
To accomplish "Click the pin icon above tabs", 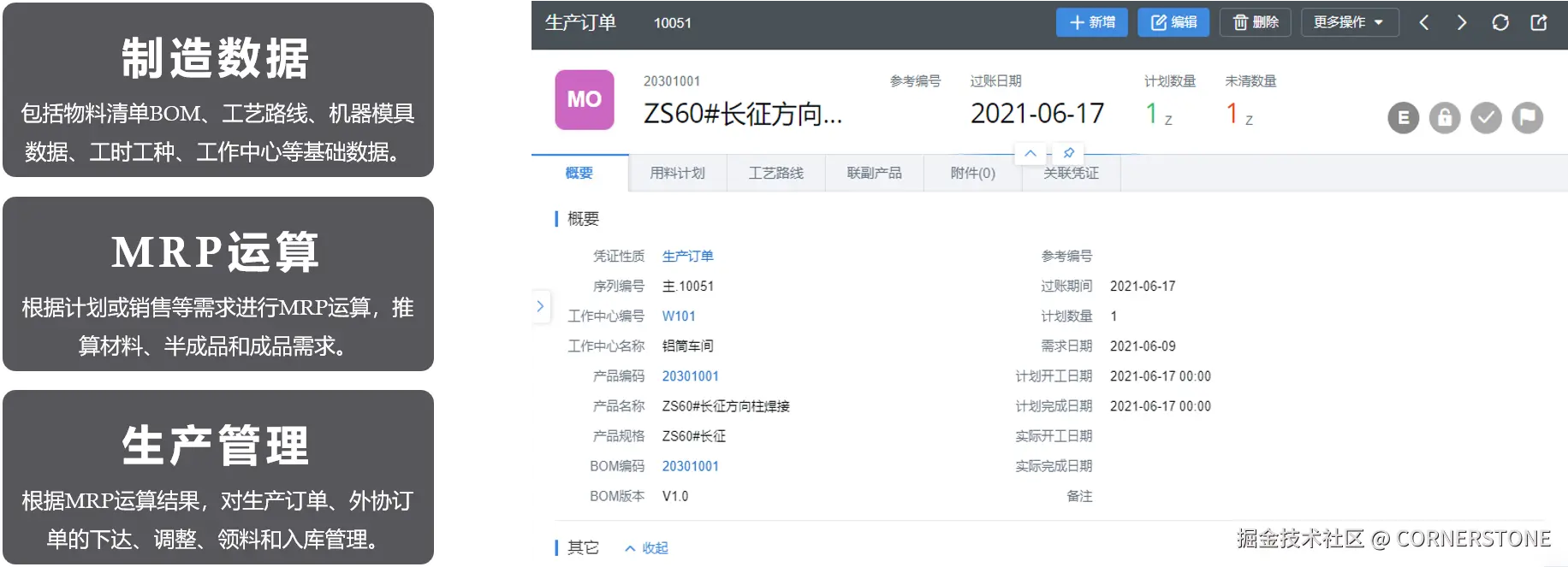I will [x=1068, y=153].
